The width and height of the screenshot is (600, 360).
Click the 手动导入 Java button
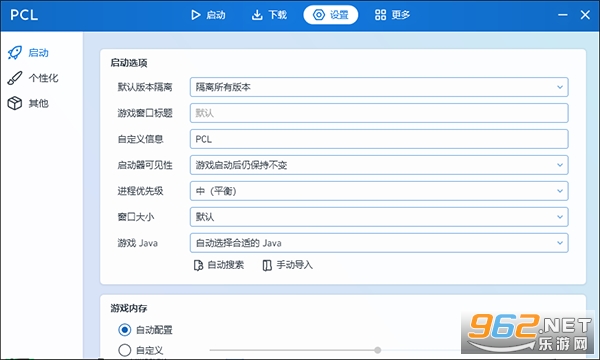(x=288, y=265)
